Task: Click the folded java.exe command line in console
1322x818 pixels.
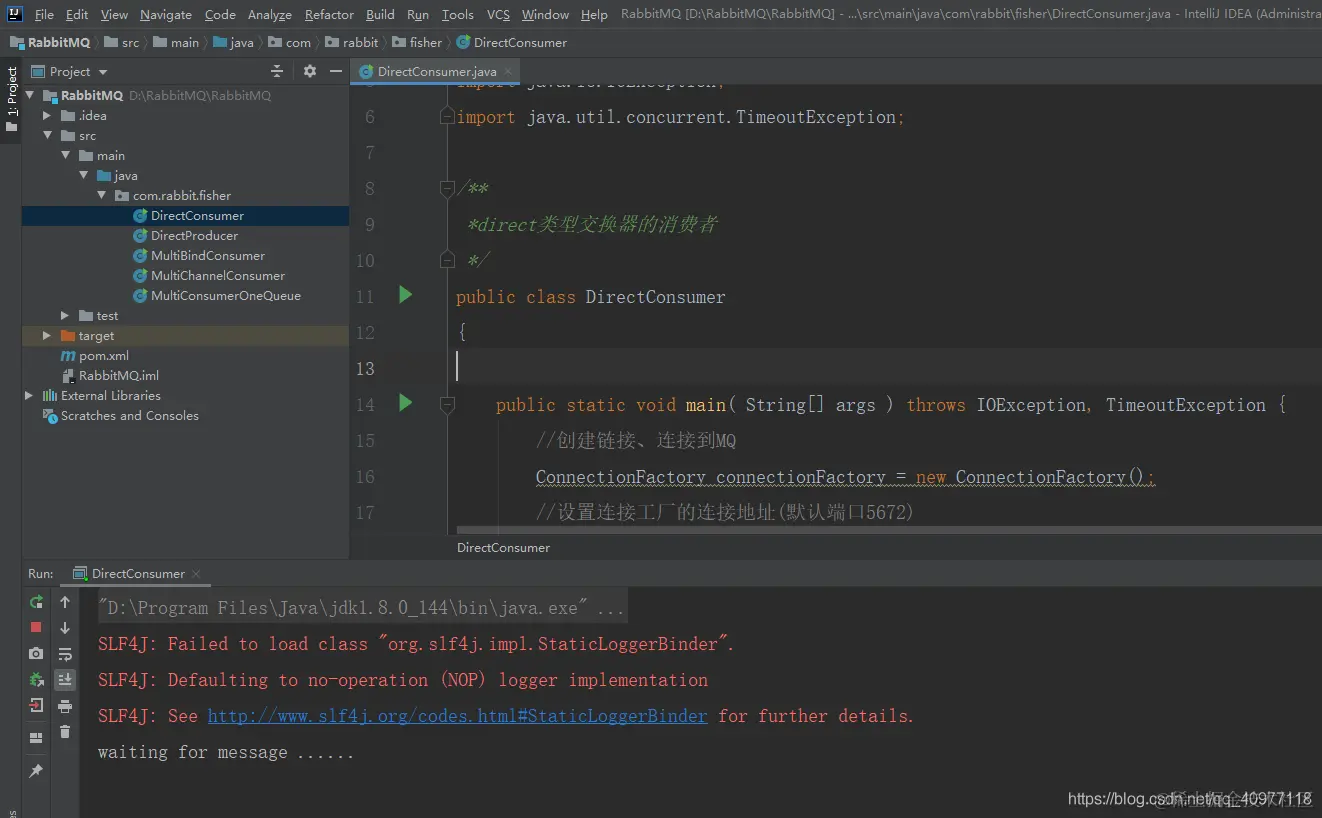Action: pos(361,608)
